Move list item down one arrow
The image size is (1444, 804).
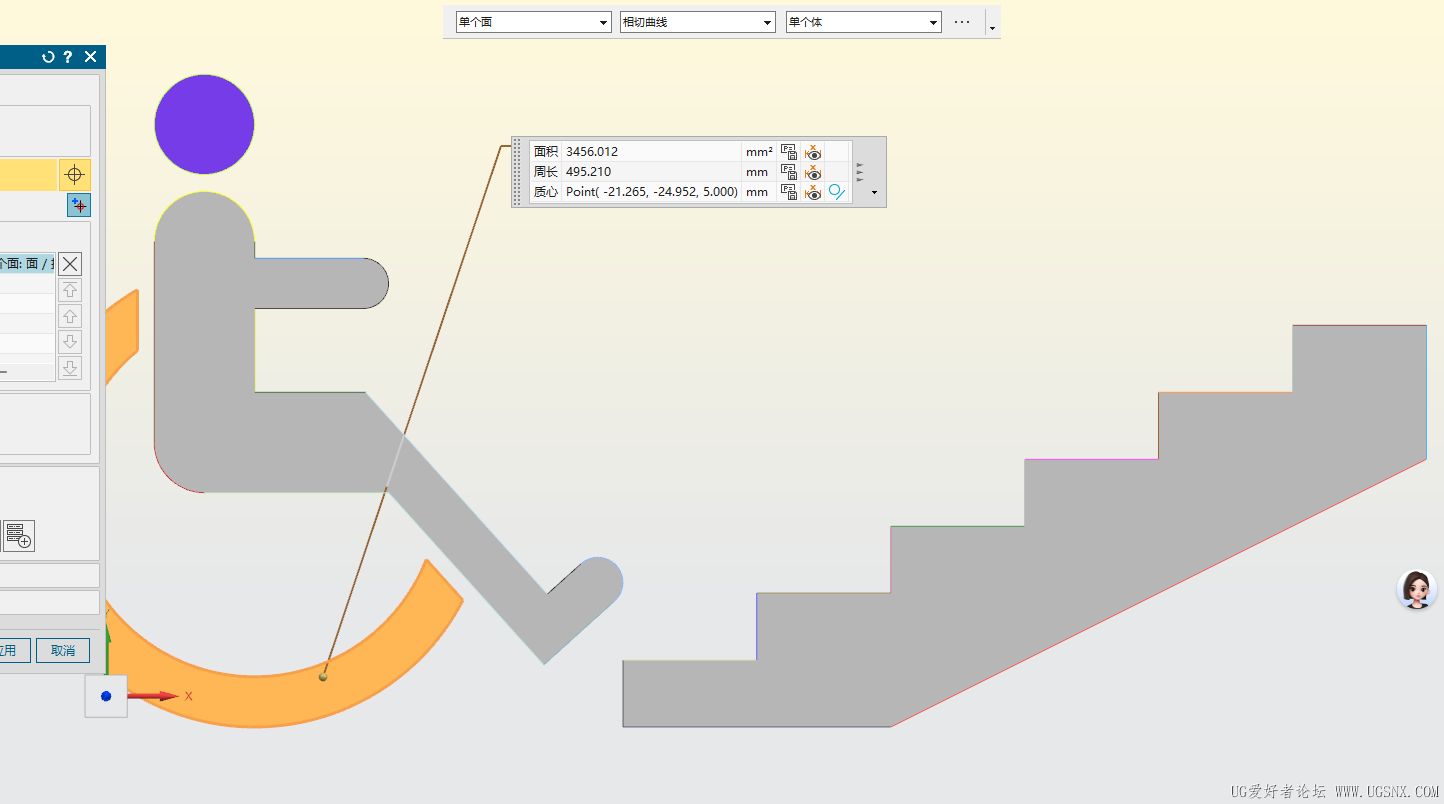coord(70,342)
